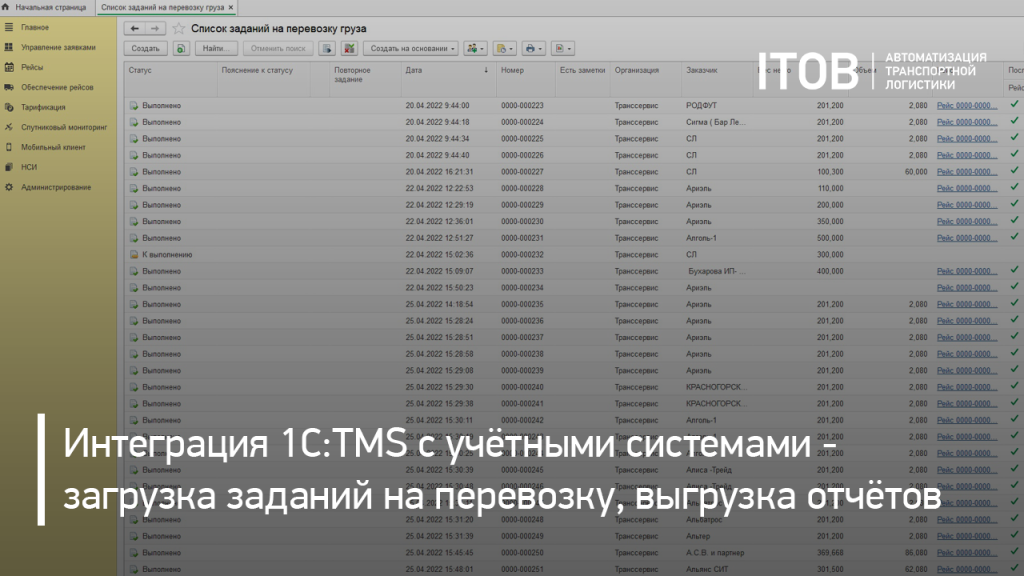Click the status icon of row 0000-000227
Screen dimensions: 1024x576
coord(134,172)
